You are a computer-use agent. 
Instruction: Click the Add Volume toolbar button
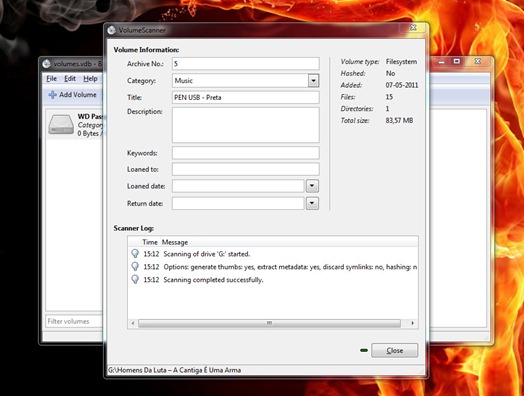tap(73, 95)
